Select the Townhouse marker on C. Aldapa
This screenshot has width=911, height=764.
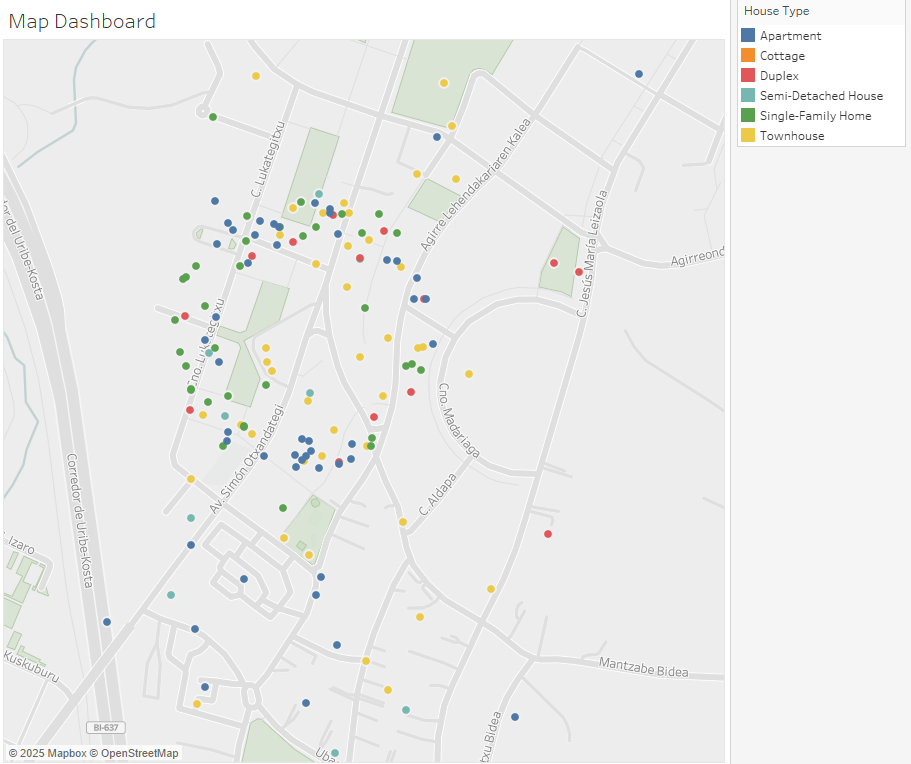(403, 522)
